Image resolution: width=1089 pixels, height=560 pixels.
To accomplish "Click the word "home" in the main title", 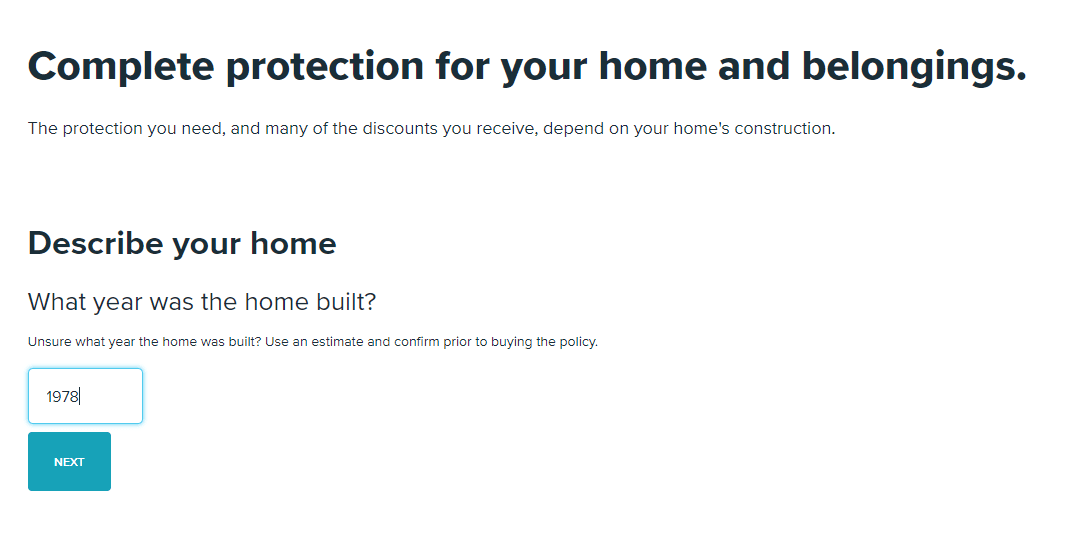I will [653, 67].
